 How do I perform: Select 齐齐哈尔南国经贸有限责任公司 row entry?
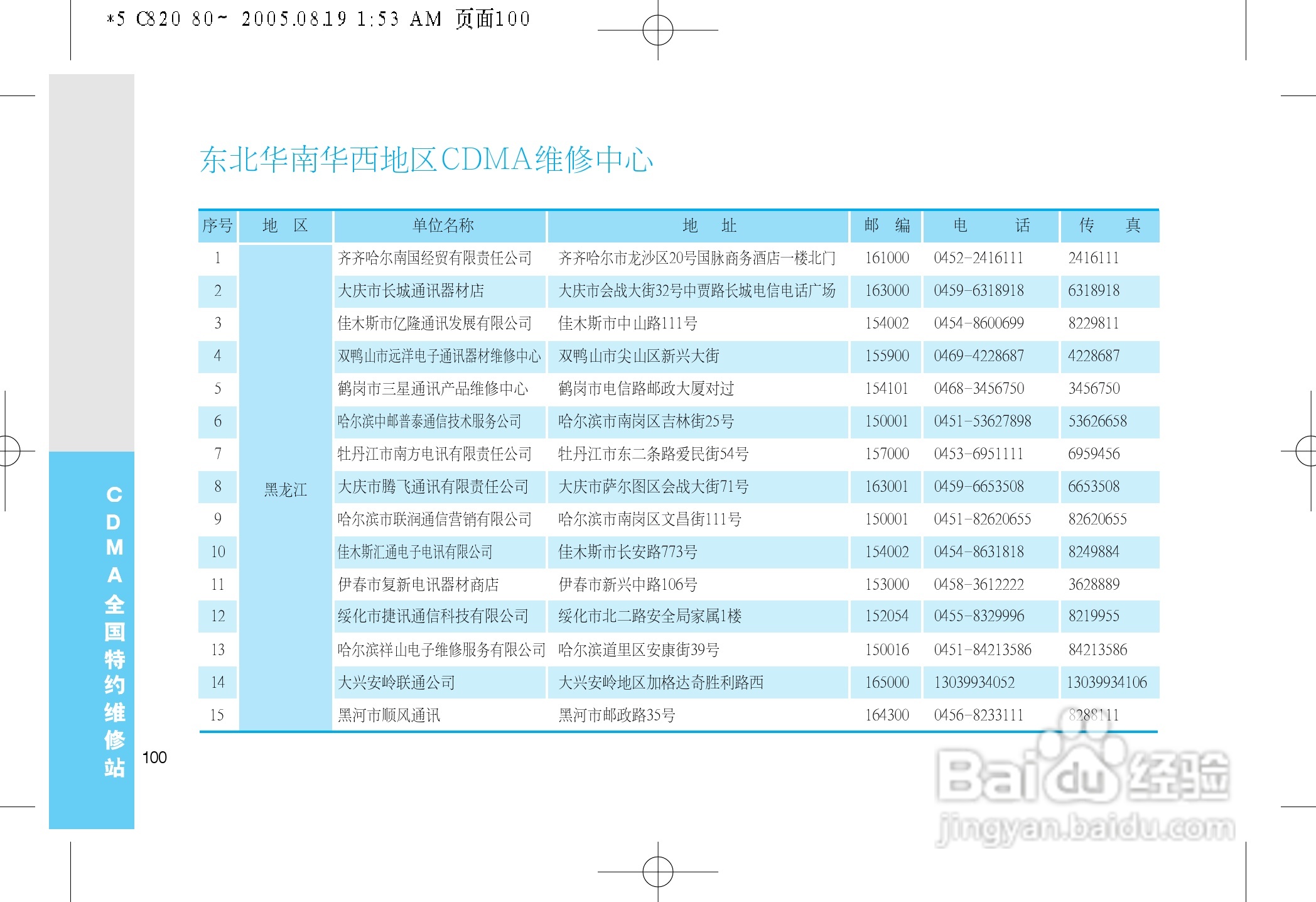click(434, 258)
